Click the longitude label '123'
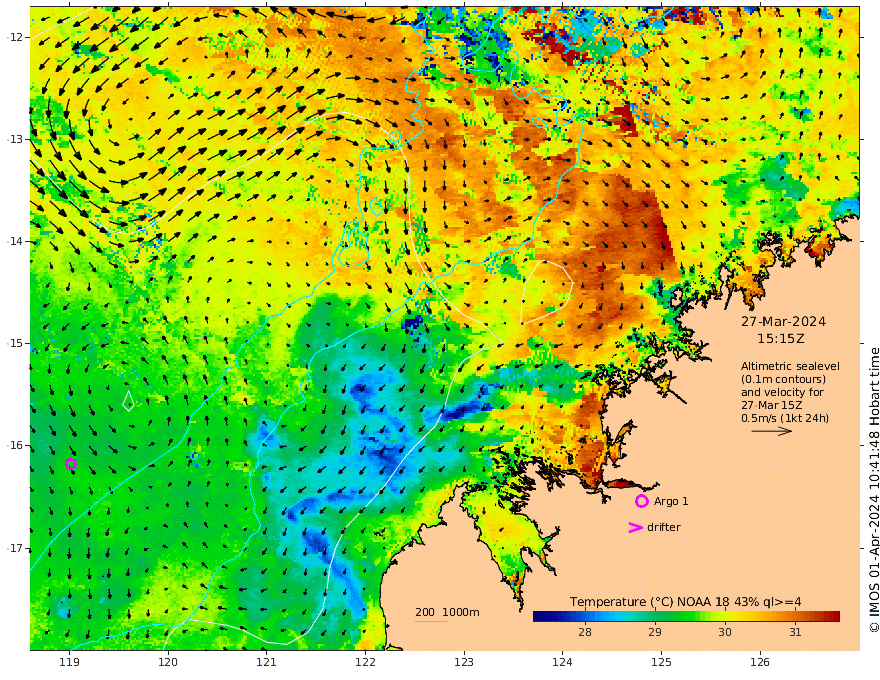880x680 pixels. pos(464,663)
